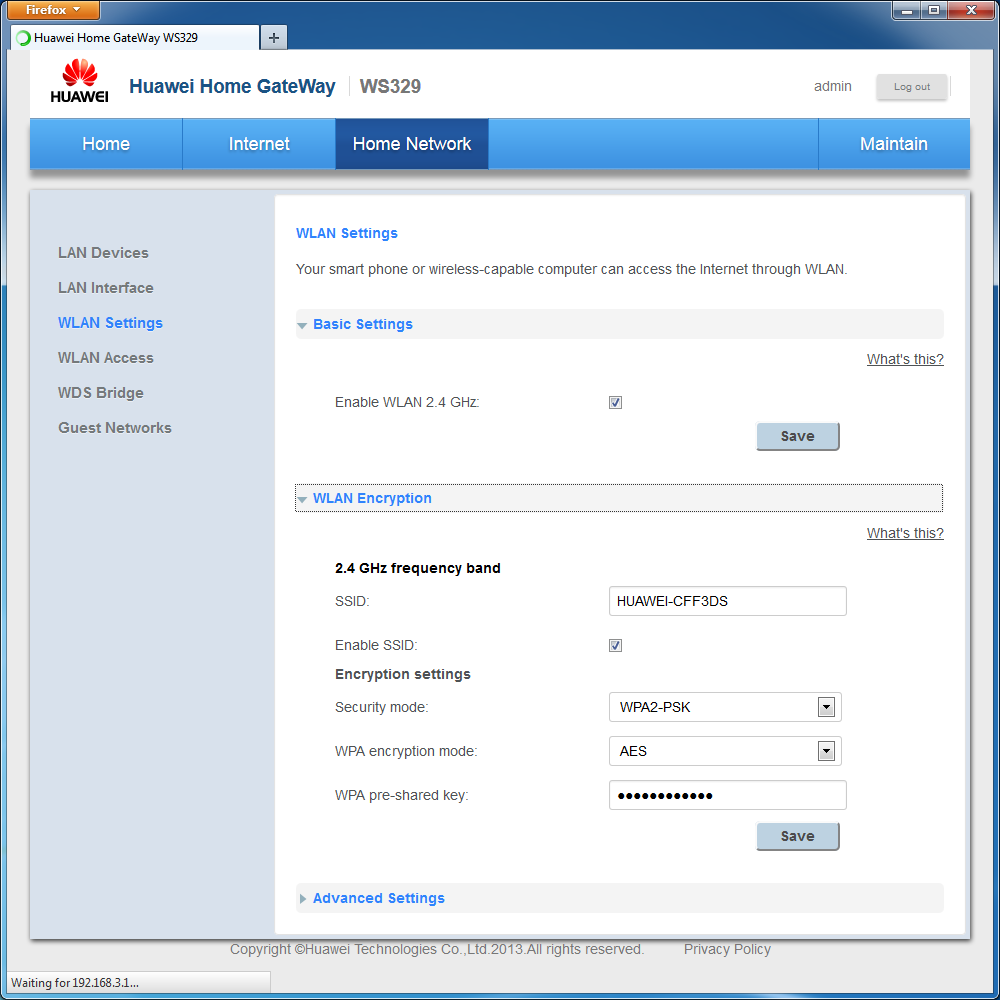Maximize the Firefox window

click(x=934, y=10)
